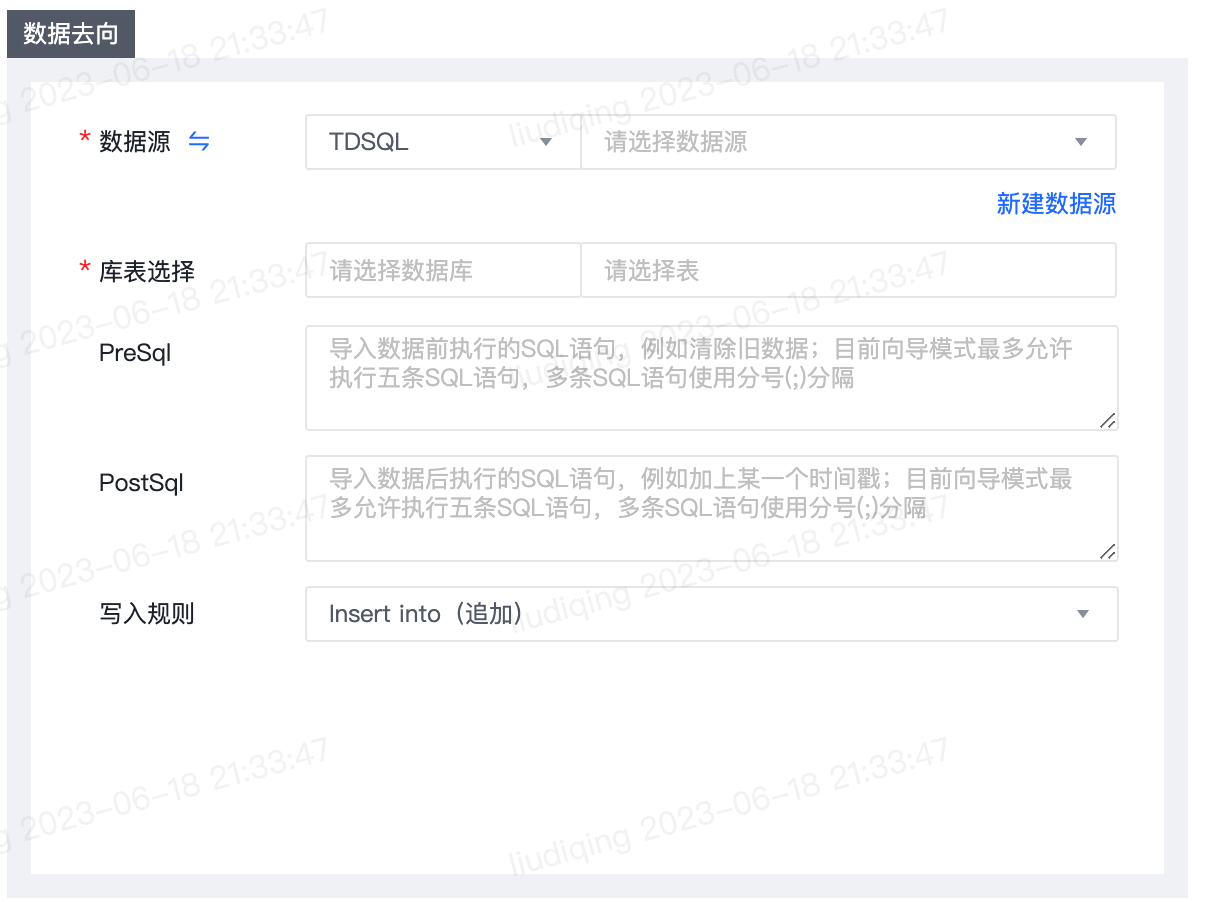1208x902 pixels.
Task: Click inside the PostSql text area
Action: tap(712, 508)
